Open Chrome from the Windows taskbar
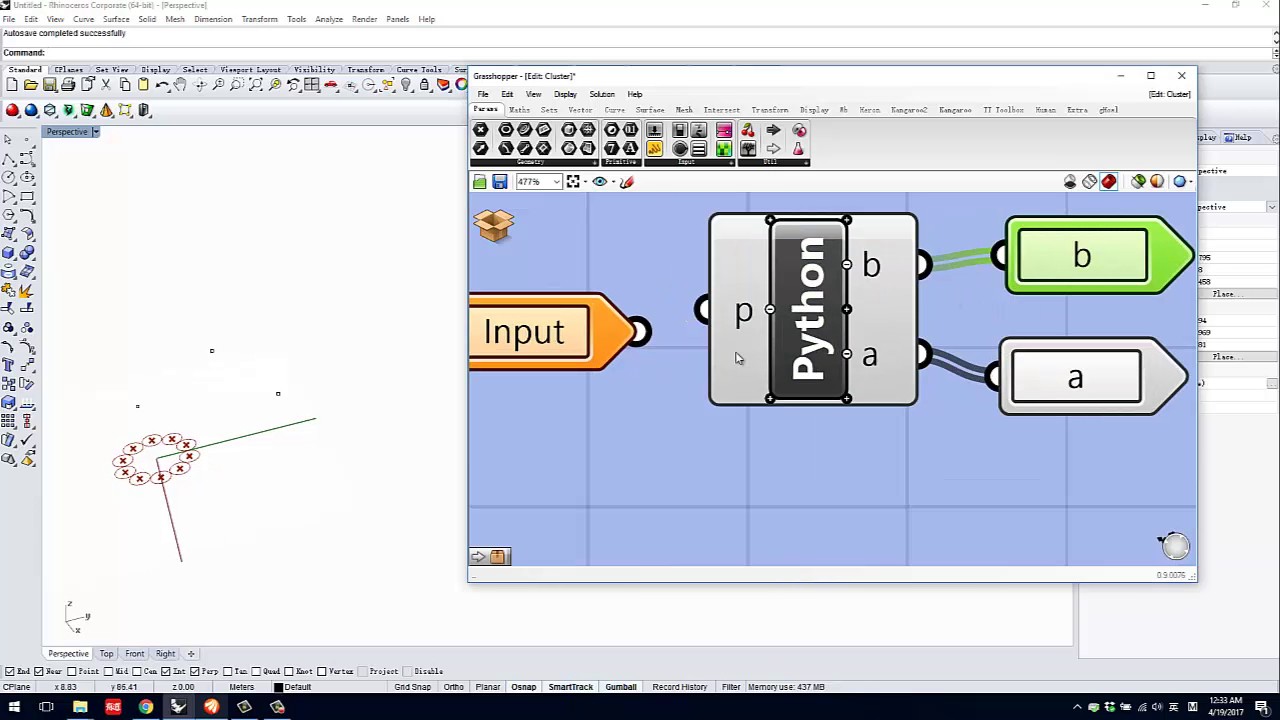 pos(146,708)
